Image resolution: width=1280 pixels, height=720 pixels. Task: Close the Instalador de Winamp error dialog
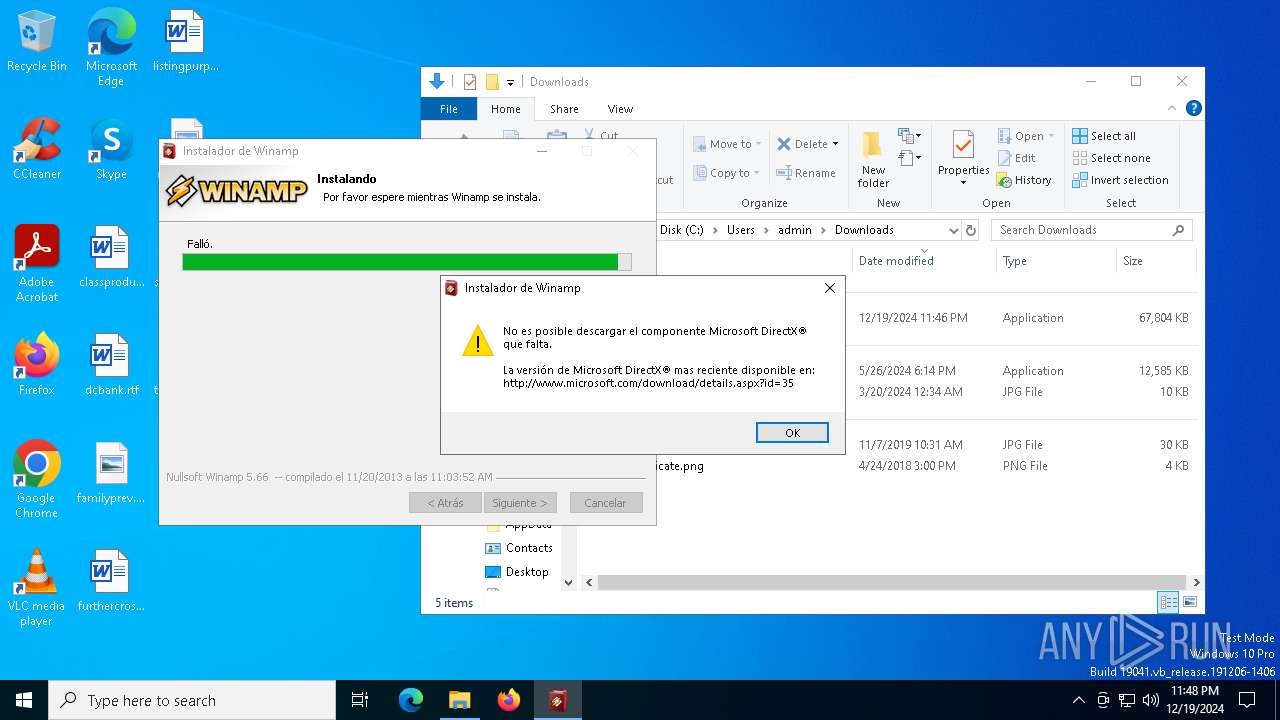[x=829, y=288]
